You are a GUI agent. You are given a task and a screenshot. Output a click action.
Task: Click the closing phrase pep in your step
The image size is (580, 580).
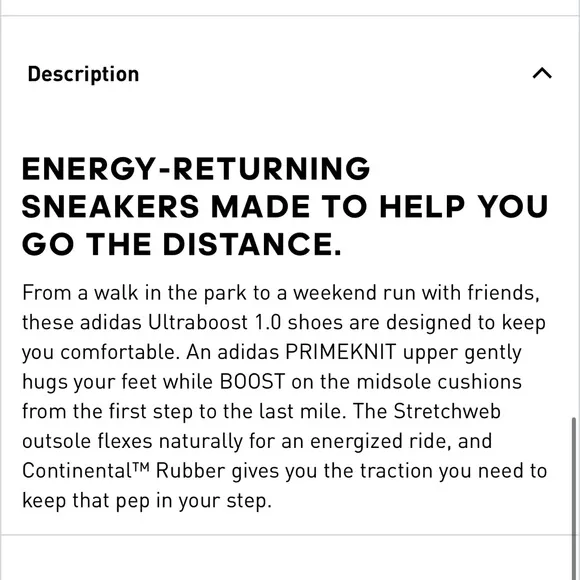coord(194,502)
